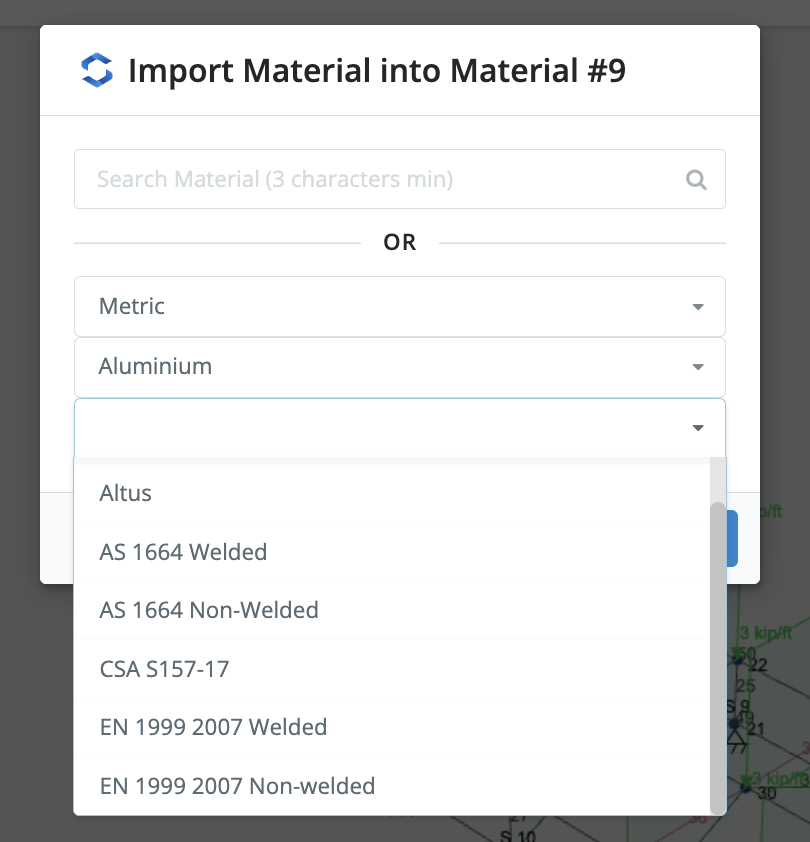Click the SkyCiv logo icon in dialog header

97,70
